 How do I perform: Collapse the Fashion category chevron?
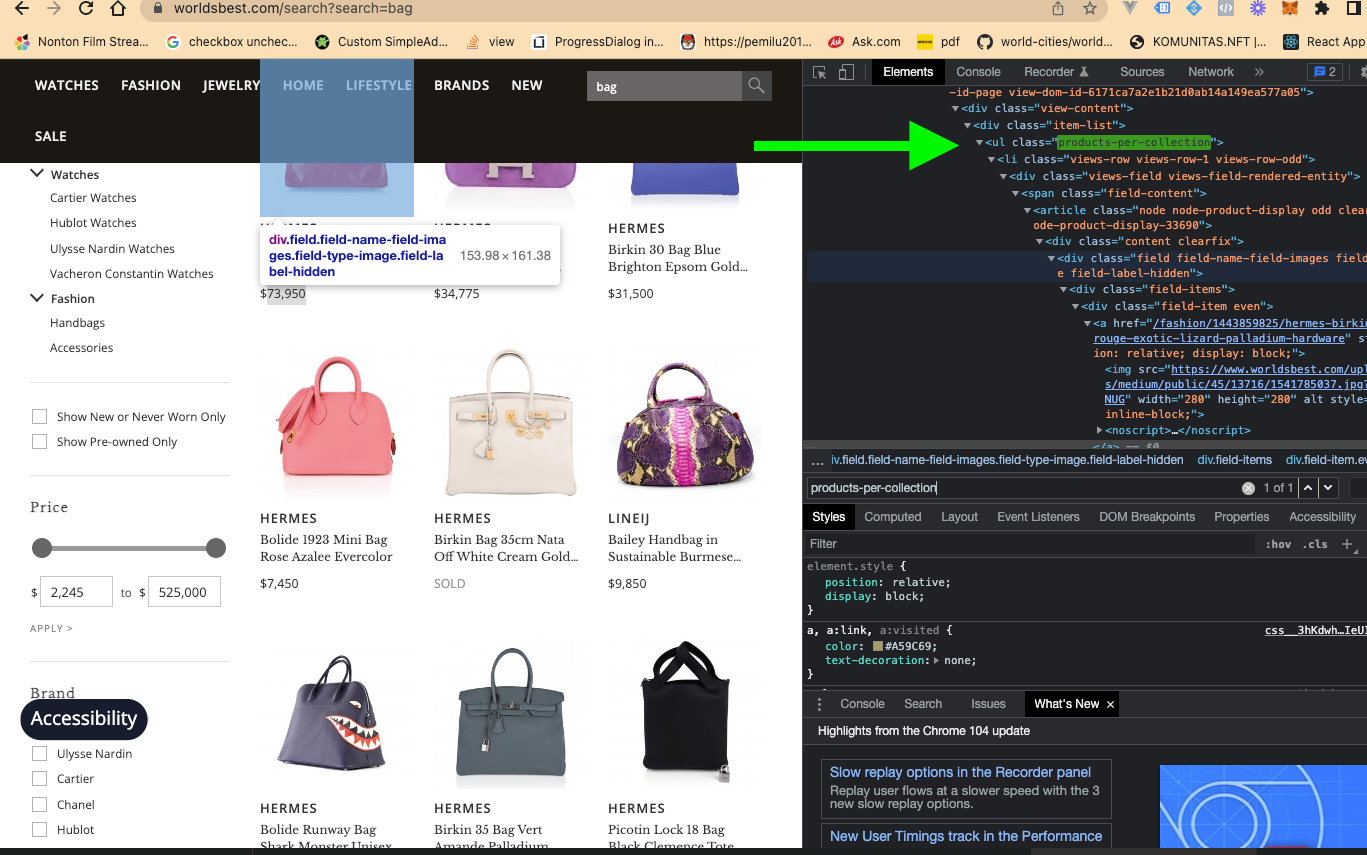(x=38, y=298)
